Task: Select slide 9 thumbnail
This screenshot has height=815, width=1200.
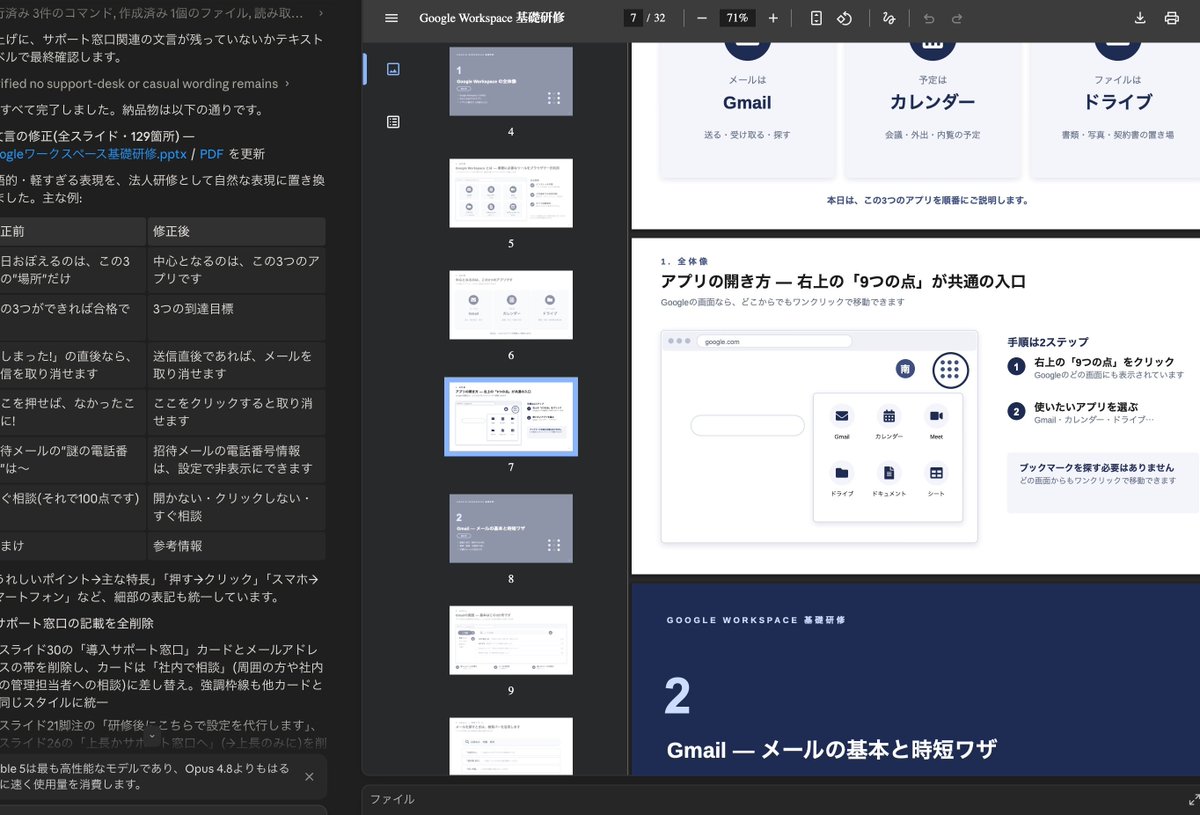Action: tap(511, 640)
